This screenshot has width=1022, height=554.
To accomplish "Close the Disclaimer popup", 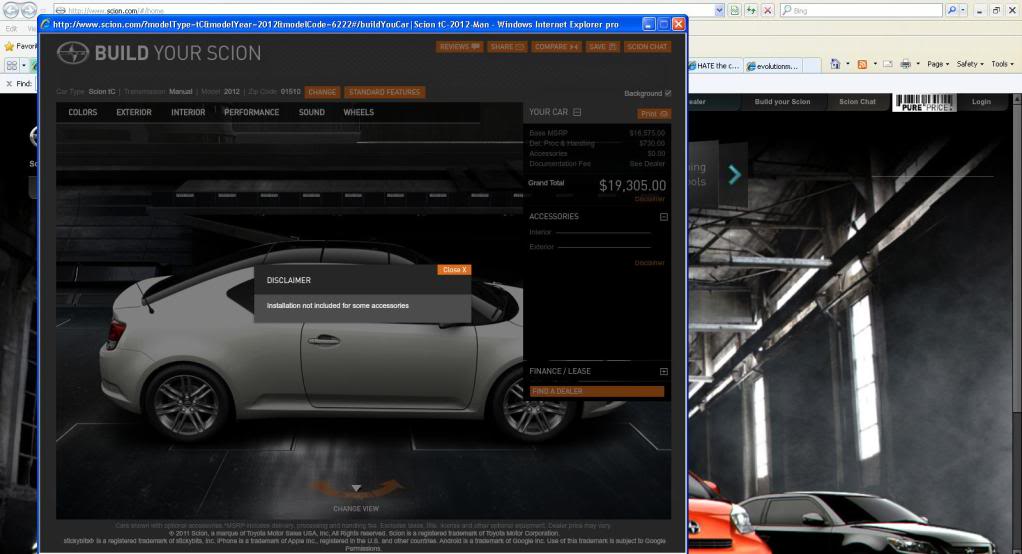I will coord(454,270).
